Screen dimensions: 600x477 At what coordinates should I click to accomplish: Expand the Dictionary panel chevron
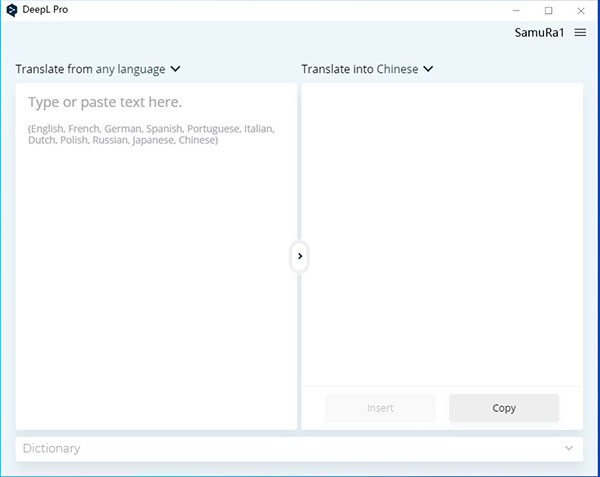click(x=570, y=448)
